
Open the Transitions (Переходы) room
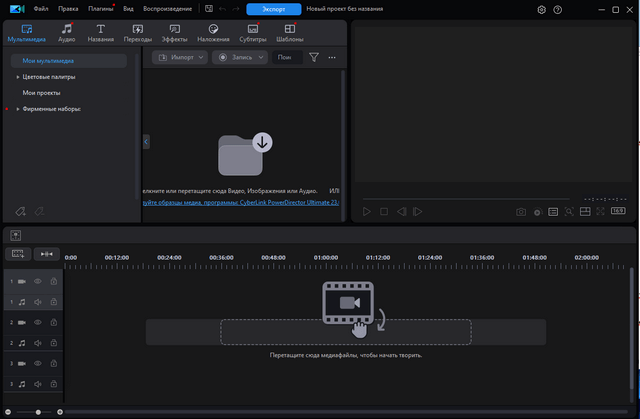pyautogui.click(x=138, y=33)
